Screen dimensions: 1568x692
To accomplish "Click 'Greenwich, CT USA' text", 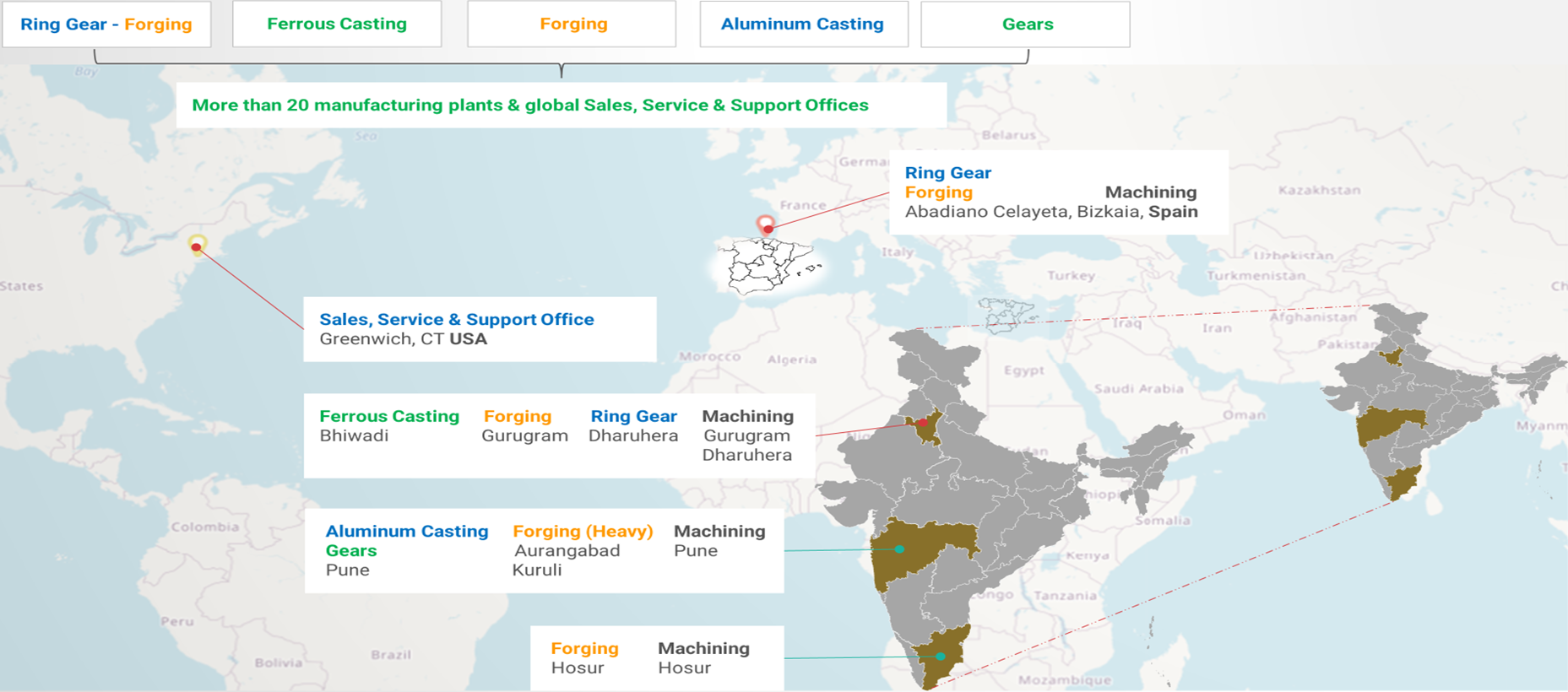I will (404, 339).
